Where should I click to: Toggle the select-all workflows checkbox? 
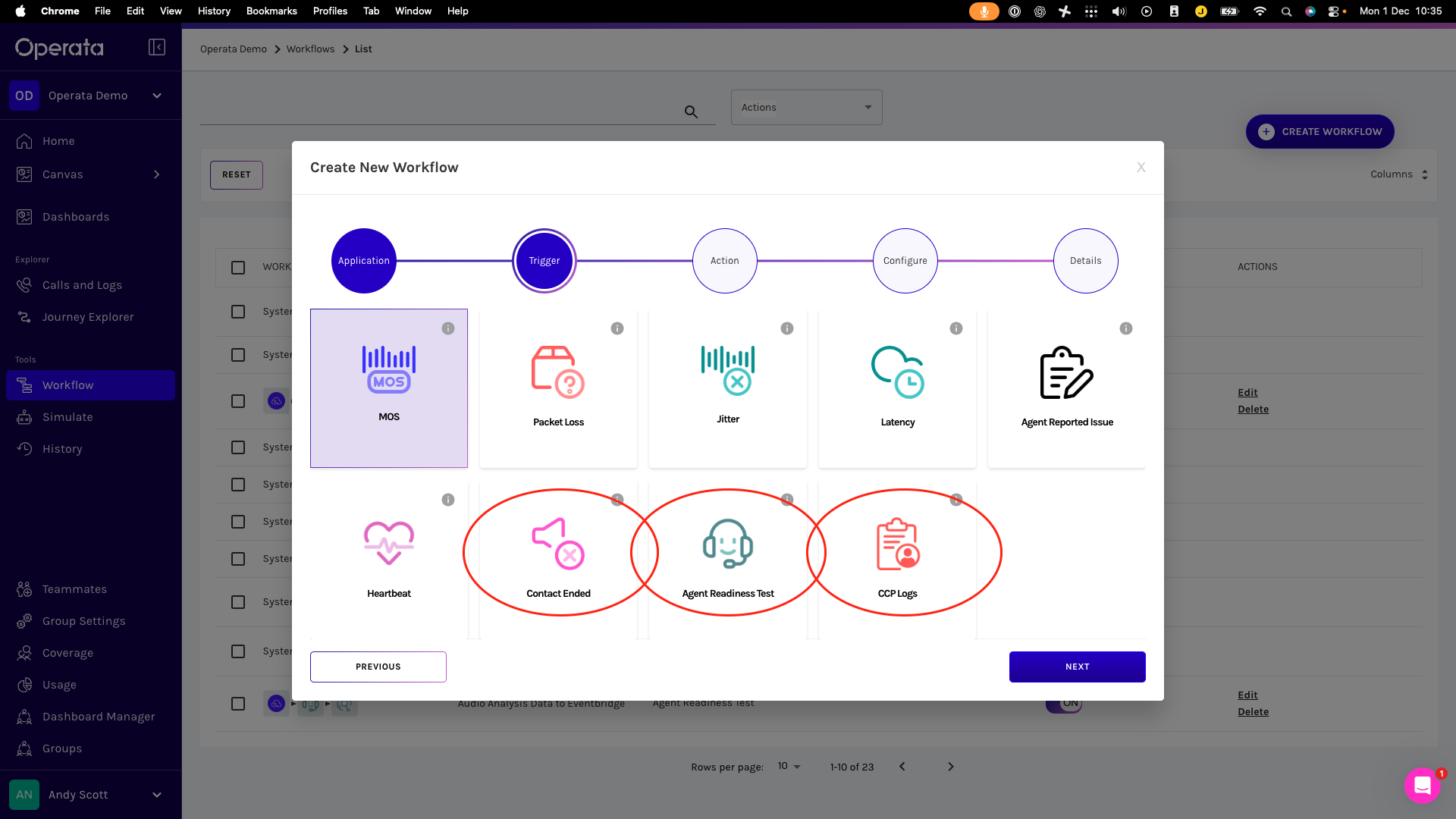(238, 267)
